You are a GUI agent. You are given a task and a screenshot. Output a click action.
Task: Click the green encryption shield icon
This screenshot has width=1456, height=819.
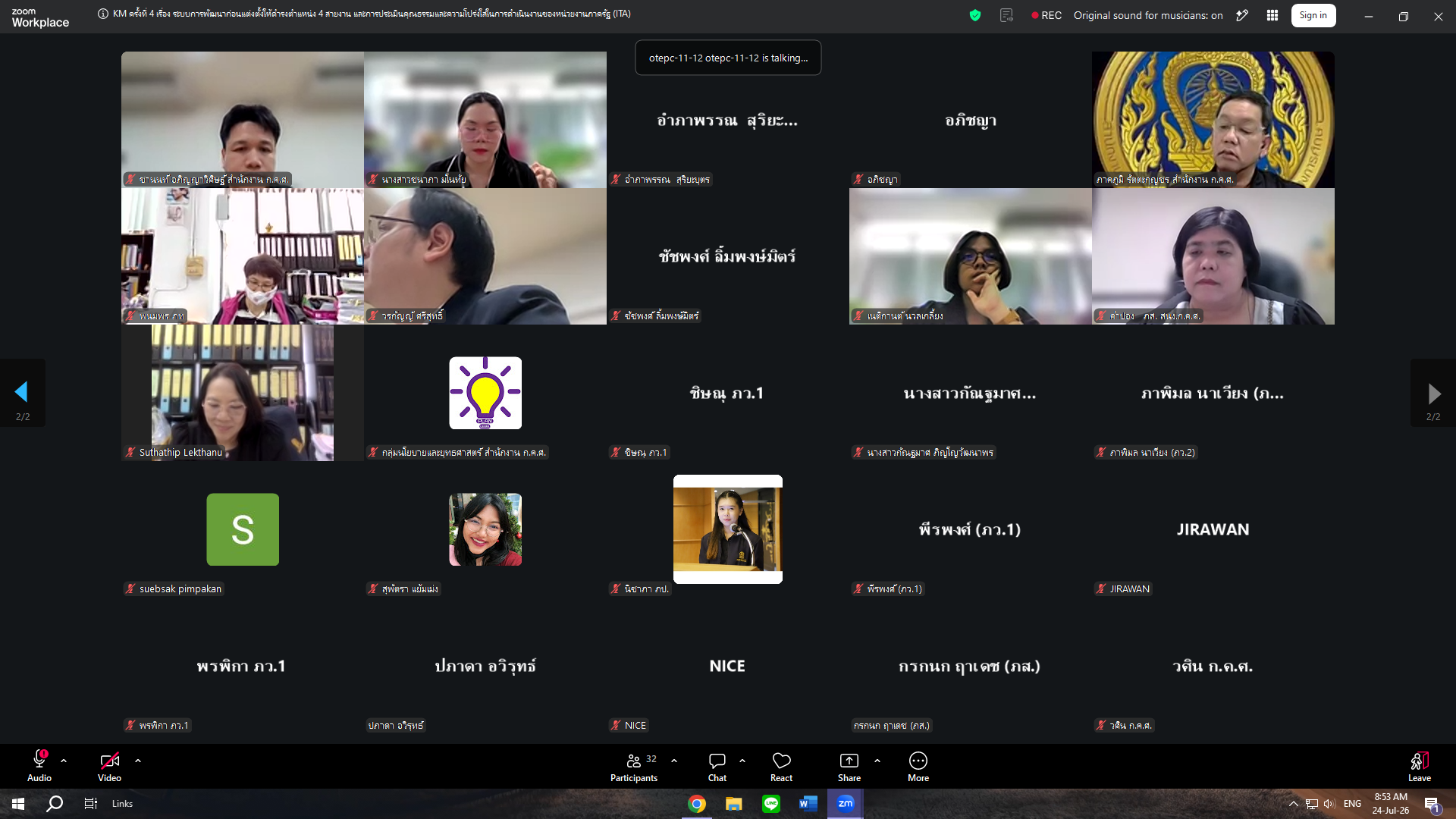pos(975,15)
